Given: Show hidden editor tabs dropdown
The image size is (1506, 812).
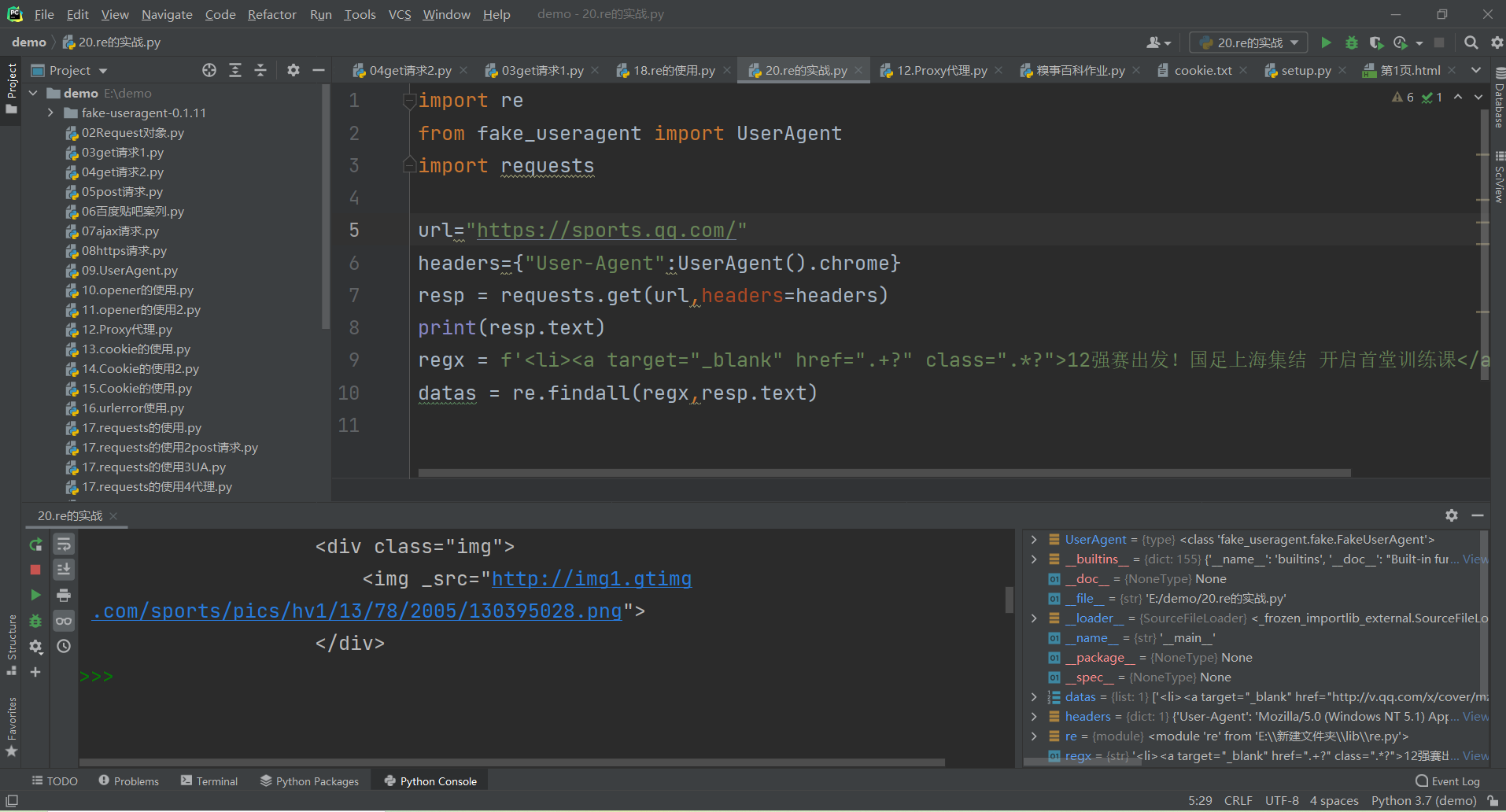Looking at the screenshot, I should pyautogui.click(x=1476, y=70).
